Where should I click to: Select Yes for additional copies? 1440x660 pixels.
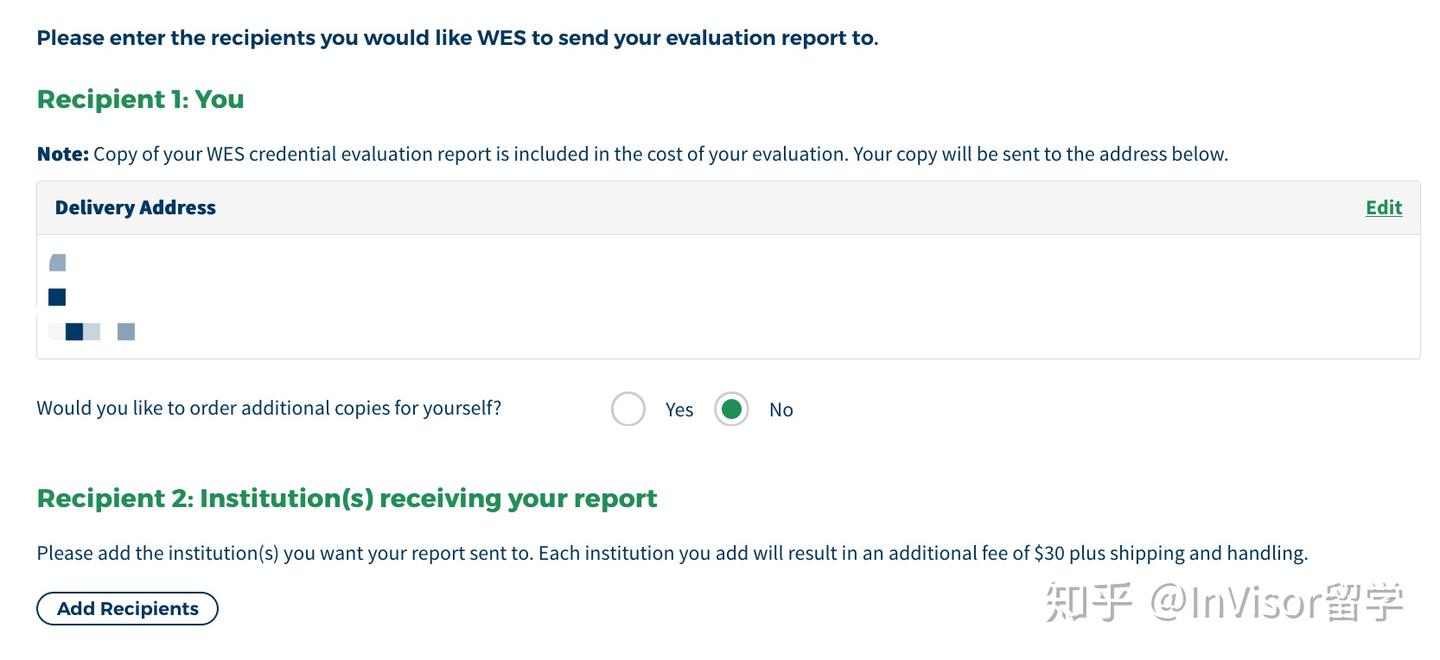click(x=628, y=409)
